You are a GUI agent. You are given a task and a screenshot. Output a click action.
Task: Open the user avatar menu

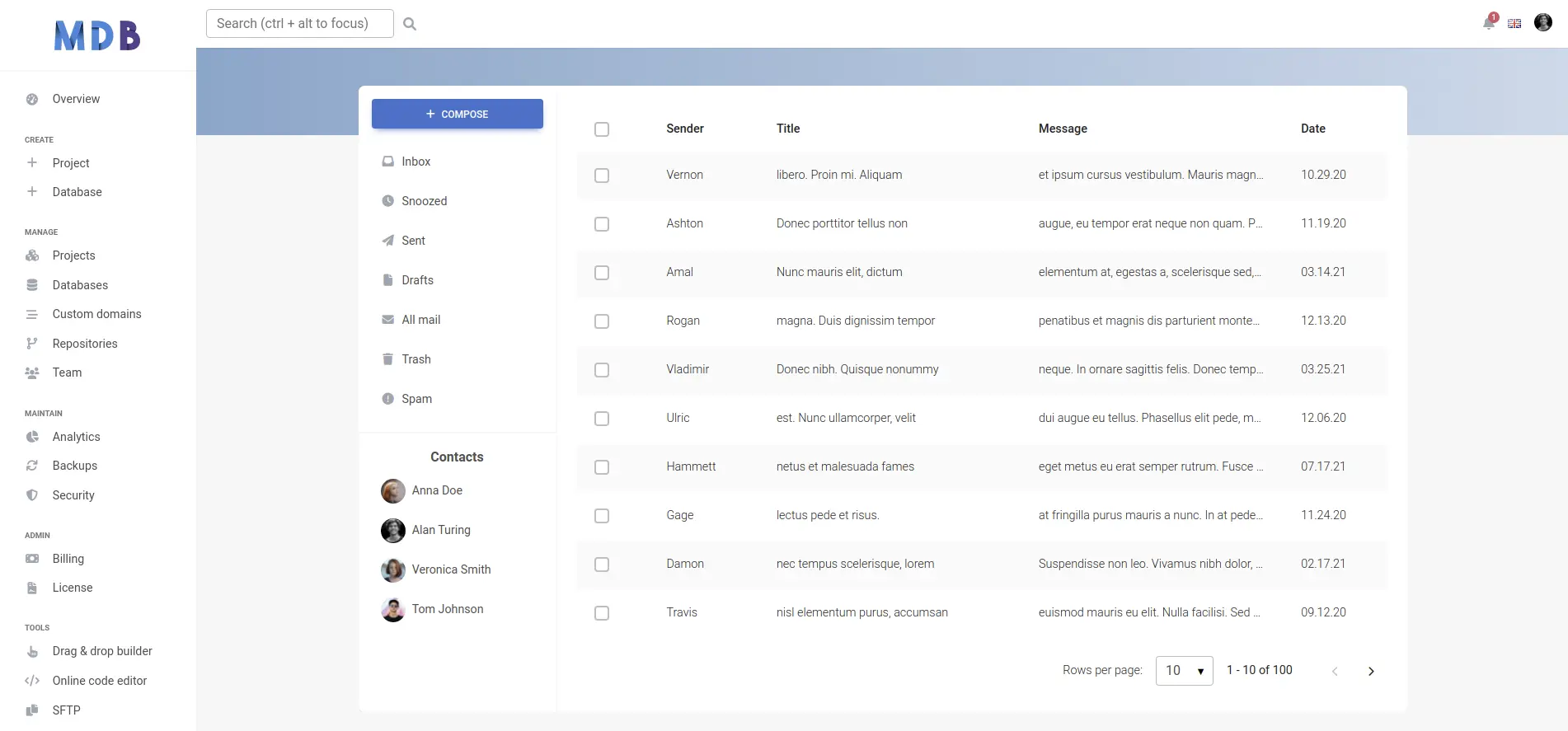1543,22
